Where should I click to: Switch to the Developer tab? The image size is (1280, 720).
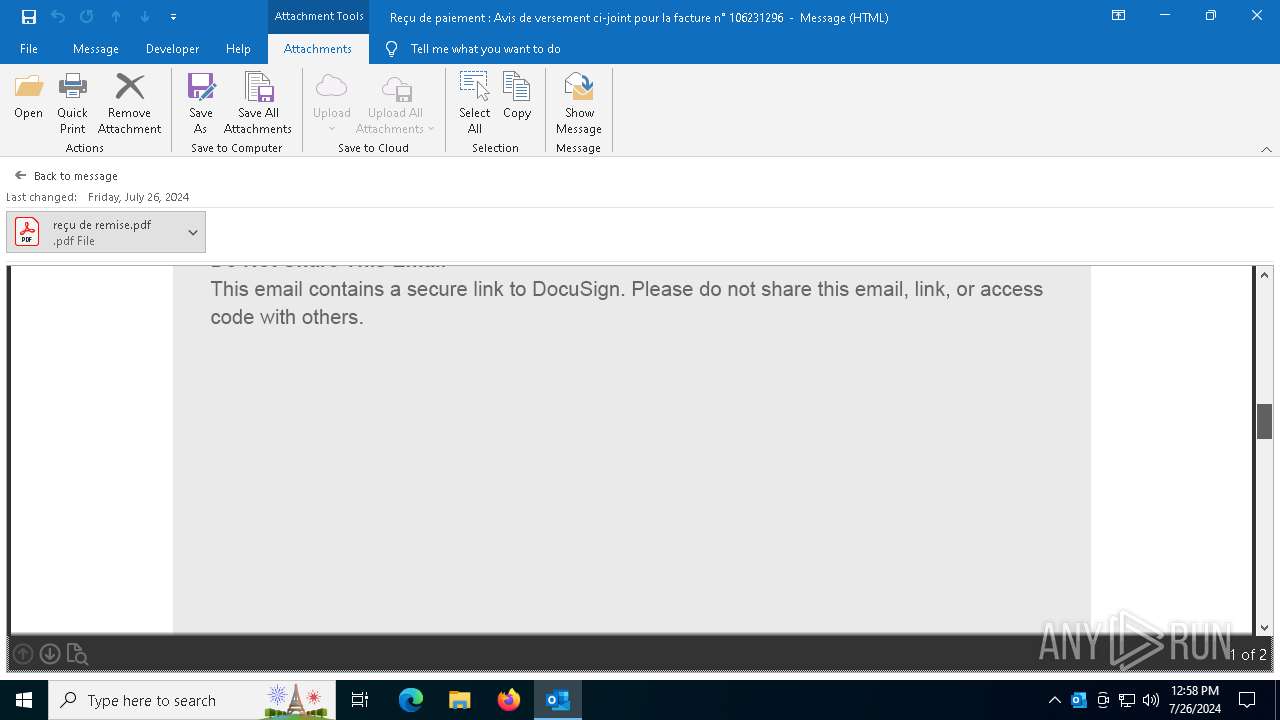tap(172, 49)
